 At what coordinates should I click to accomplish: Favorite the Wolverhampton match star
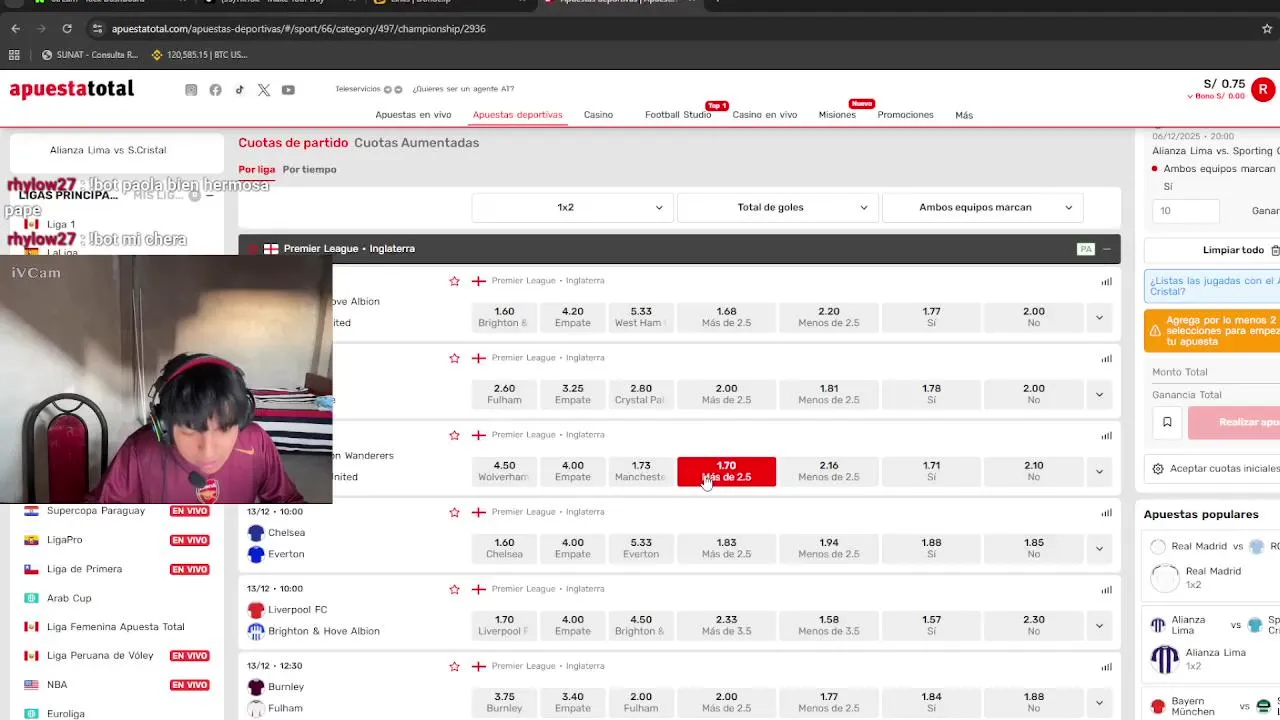click(454, 435)
